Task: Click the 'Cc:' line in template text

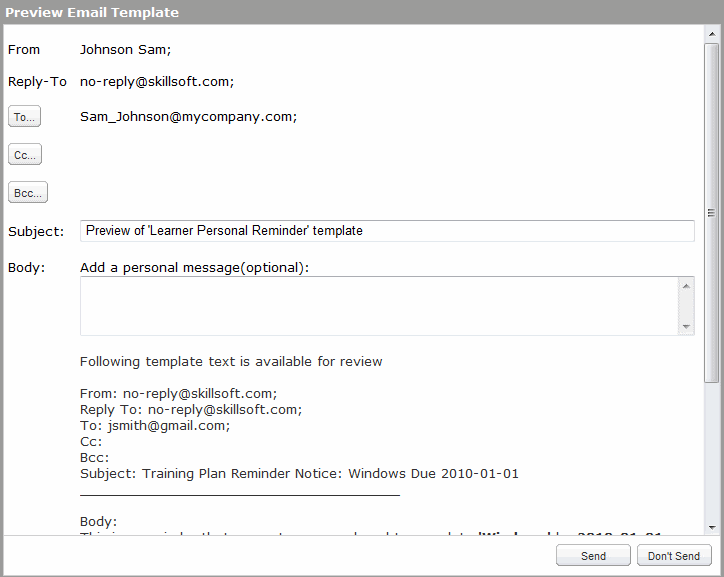Action: 91,442
